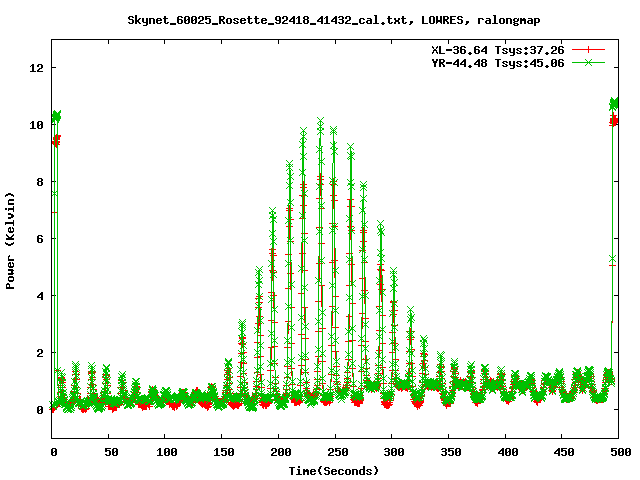The image size is (640, 480).
Task: Click x-axis tick label 350
Action: point(451,452)
